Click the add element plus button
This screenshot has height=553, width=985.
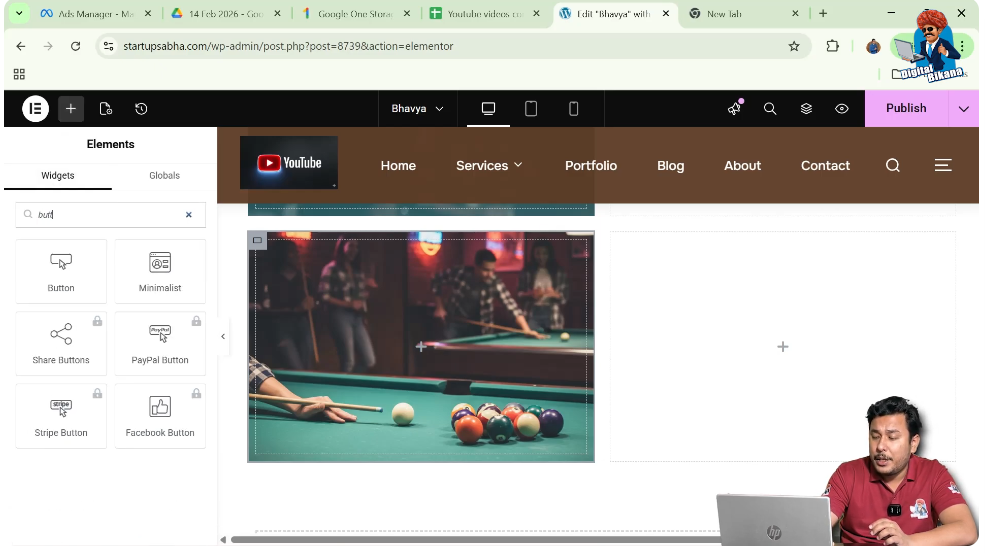click(x=71, y=109)
